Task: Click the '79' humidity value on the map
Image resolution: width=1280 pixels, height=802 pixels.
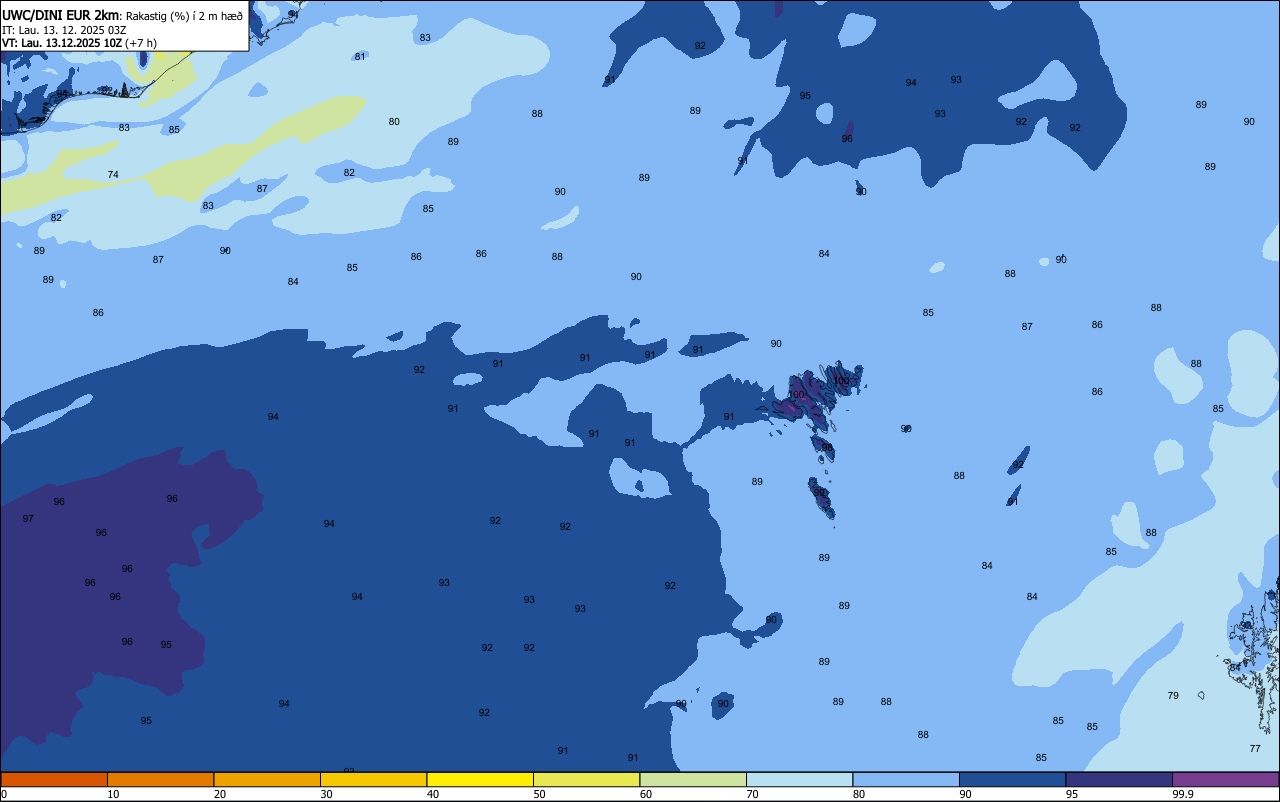Action: (1173, 696)
